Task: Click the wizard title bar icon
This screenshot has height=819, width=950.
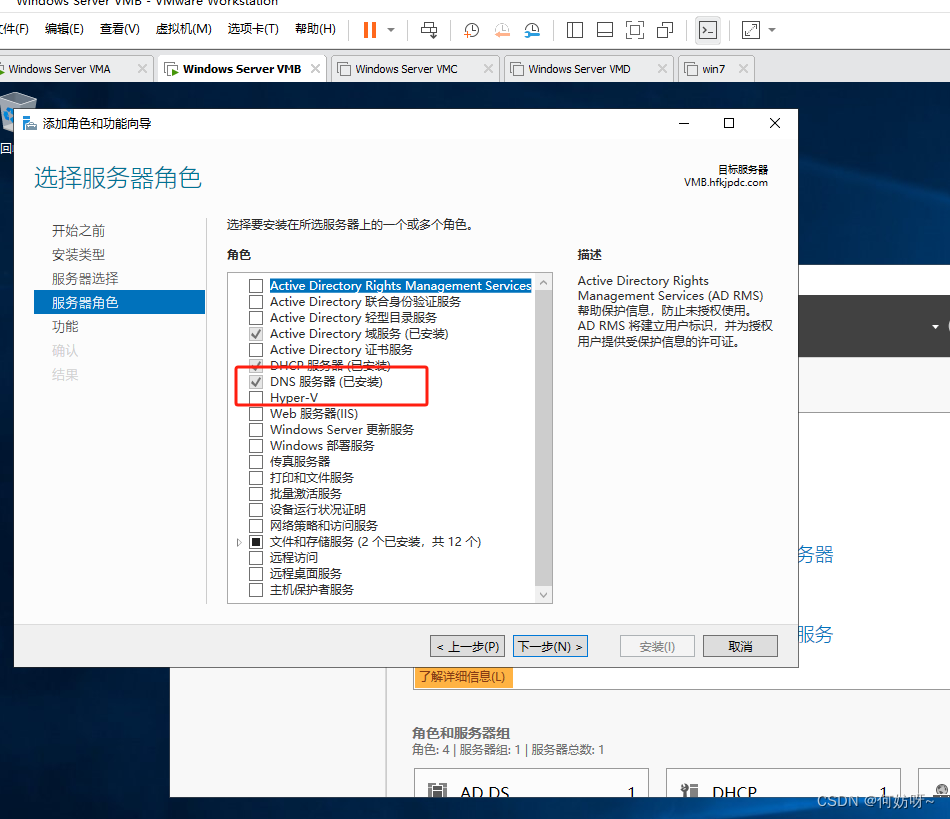Action: tap(30, 124)
